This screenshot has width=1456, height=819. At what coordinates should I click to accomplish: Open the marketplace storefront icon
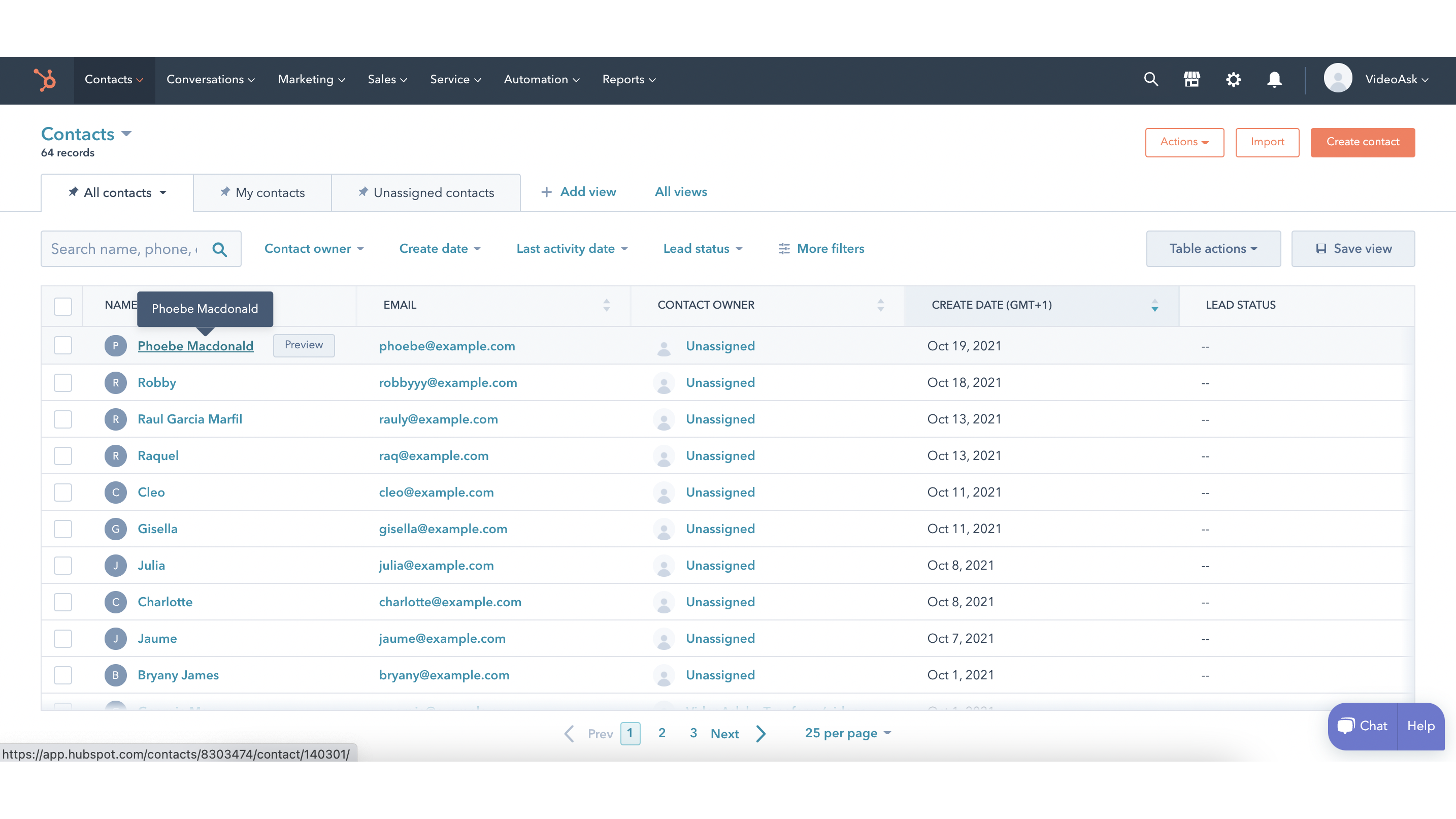pyautogui.click(x=1192, y=79)
